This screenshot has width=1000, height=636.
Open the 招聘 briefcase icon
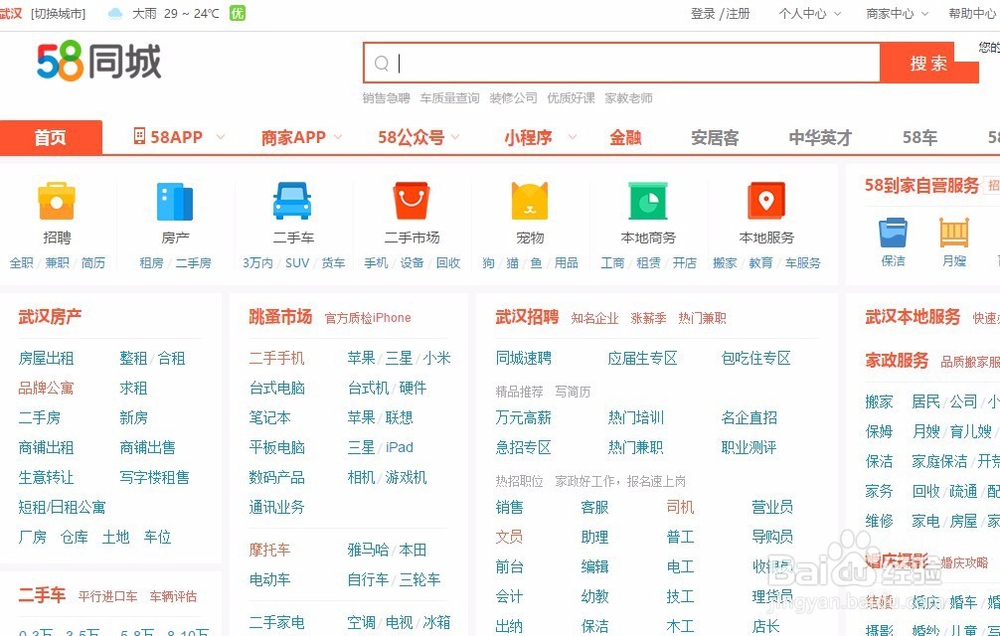pos(57,201)
